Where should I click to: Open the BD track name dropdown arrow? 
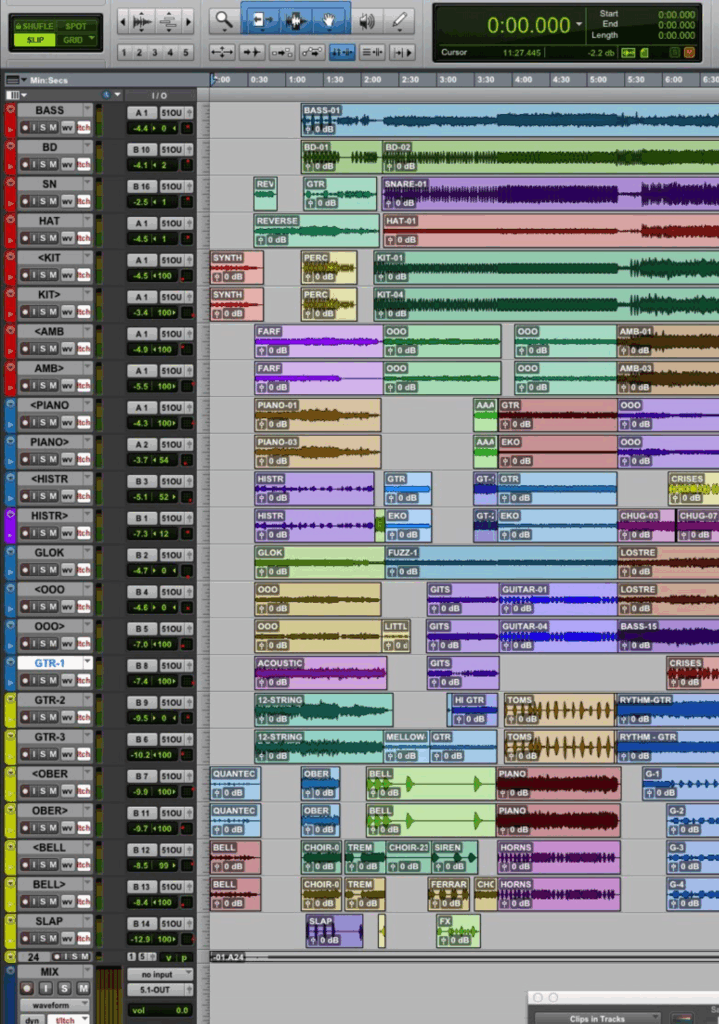87,147
